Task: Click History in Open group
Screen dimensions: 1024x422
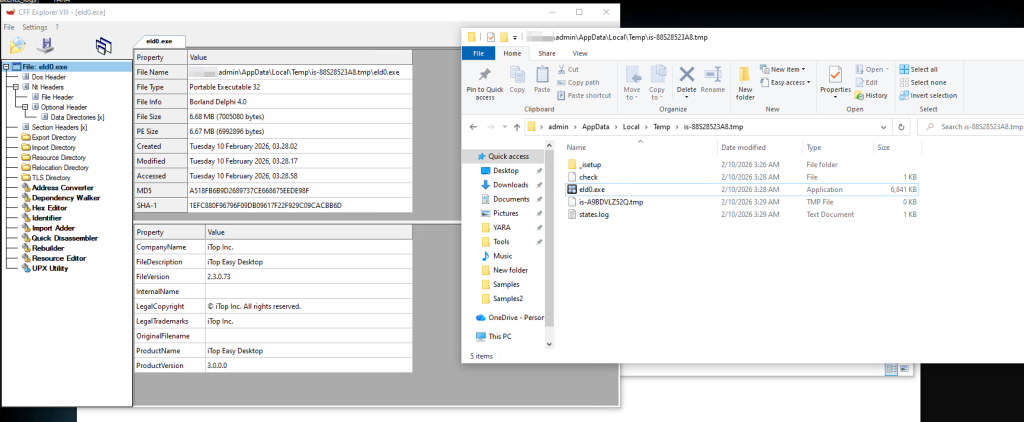Action: (x=871, y=95)
